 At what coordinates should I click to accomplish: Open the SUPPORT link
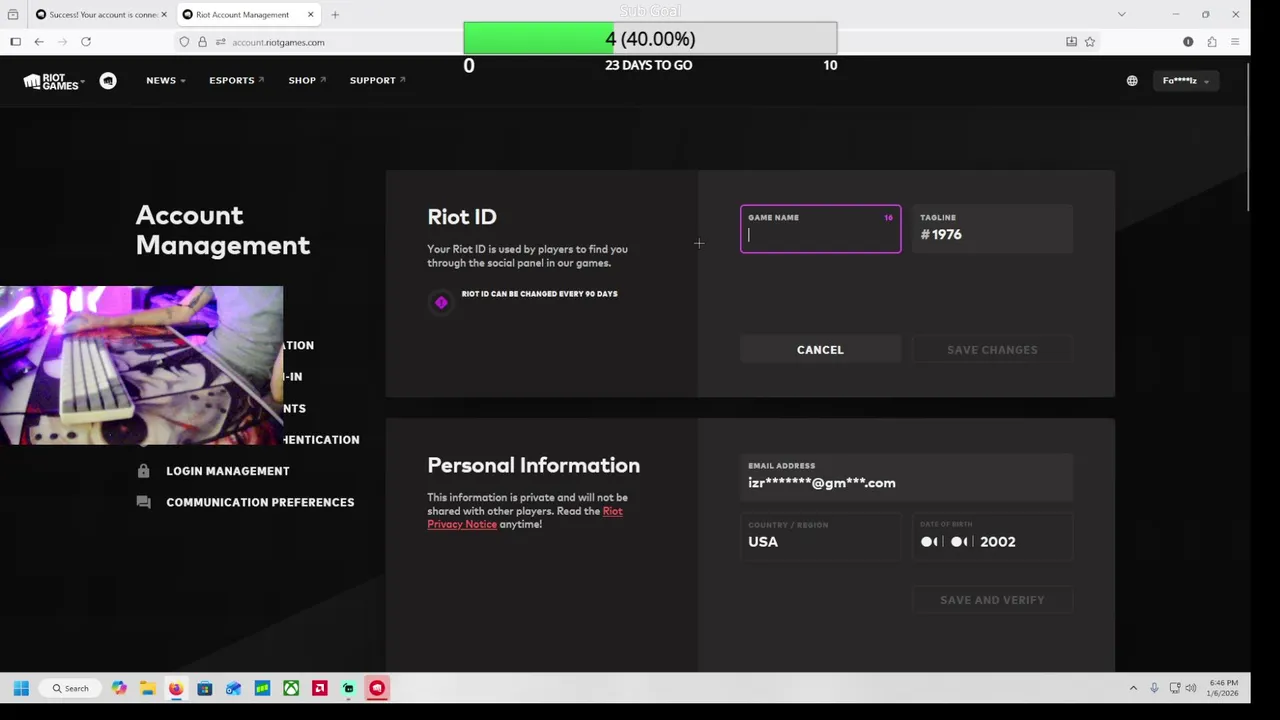pos(377,81)
